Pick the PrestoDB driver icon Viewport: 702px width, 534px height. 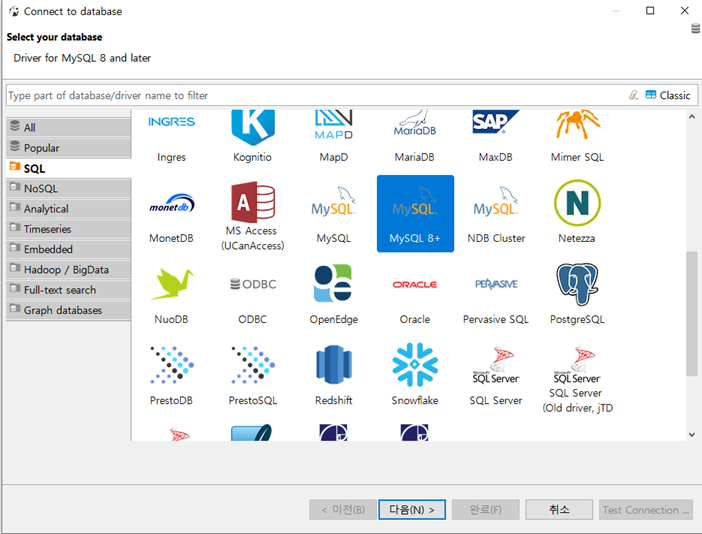pyautogui.click(x=171, y=375)
